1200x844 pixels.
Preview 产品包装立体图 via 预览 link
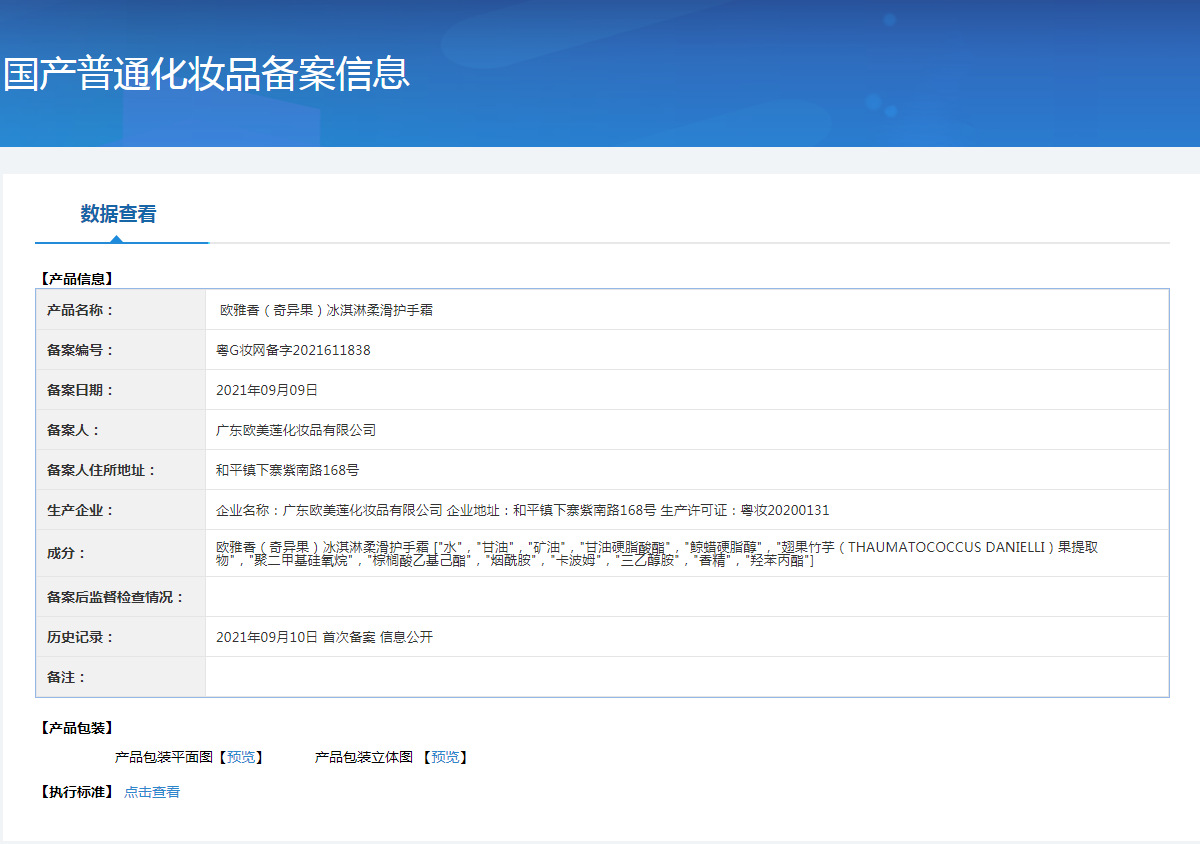coord(445,757)
